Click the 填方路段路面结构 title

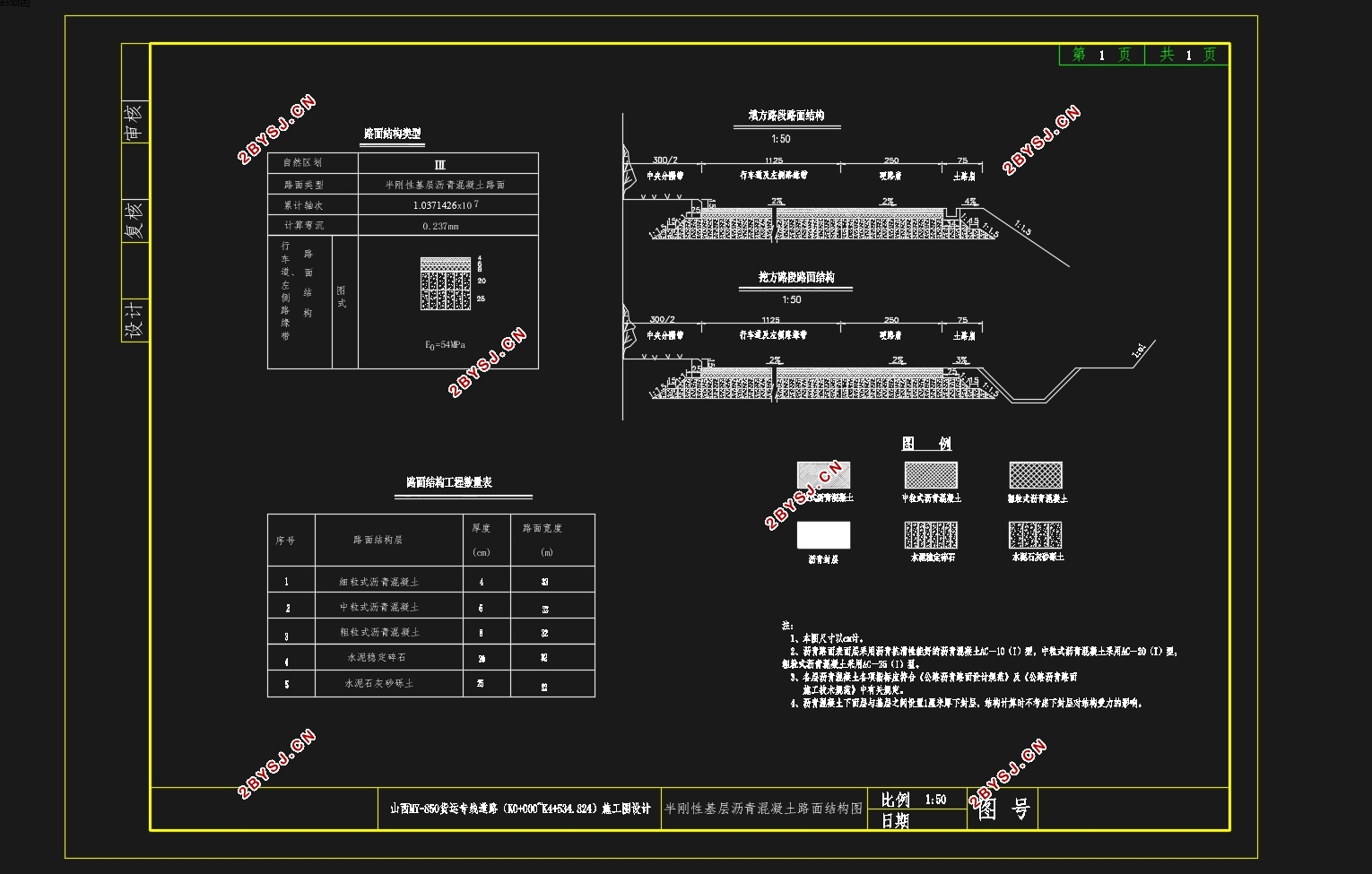(x=786, y=116)
